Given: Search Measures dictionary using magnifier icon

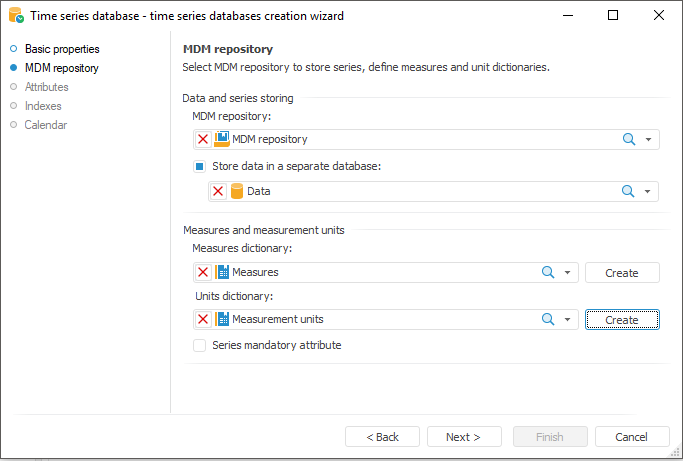Looking at the screenshot, I should pos(548,272).
